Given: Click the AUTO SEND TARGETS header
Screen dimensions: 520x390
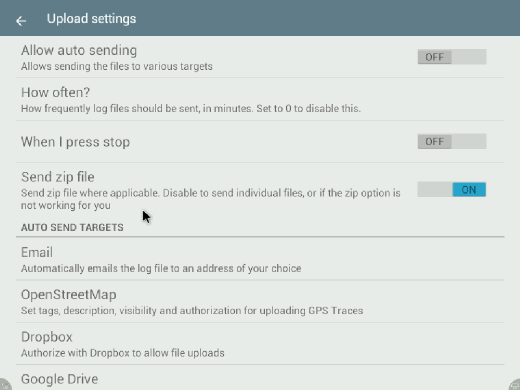Looking at the screenshot, I should pyautogui.click(x=72, y=227).
